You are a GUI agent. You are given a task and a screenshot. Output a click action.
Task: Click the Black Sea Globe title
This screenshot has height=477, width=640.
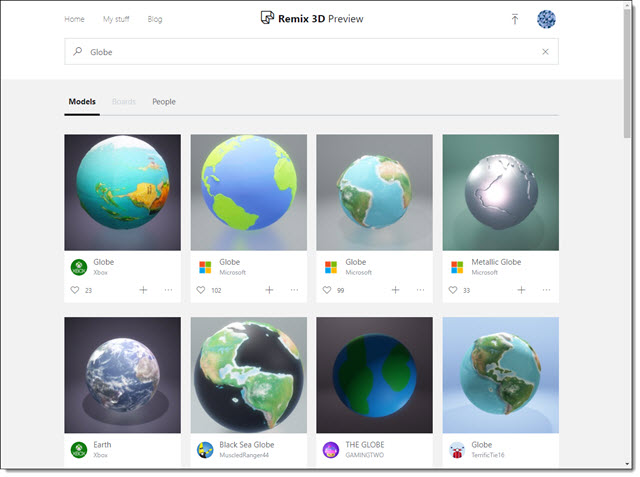coord(247,445)
